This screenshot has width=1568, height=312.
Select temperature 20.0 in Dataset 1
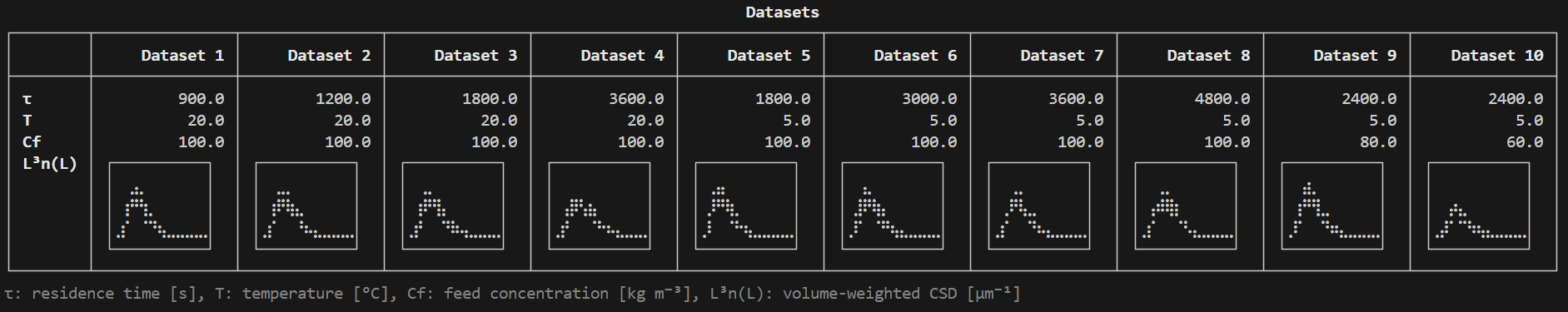point(206,121)
